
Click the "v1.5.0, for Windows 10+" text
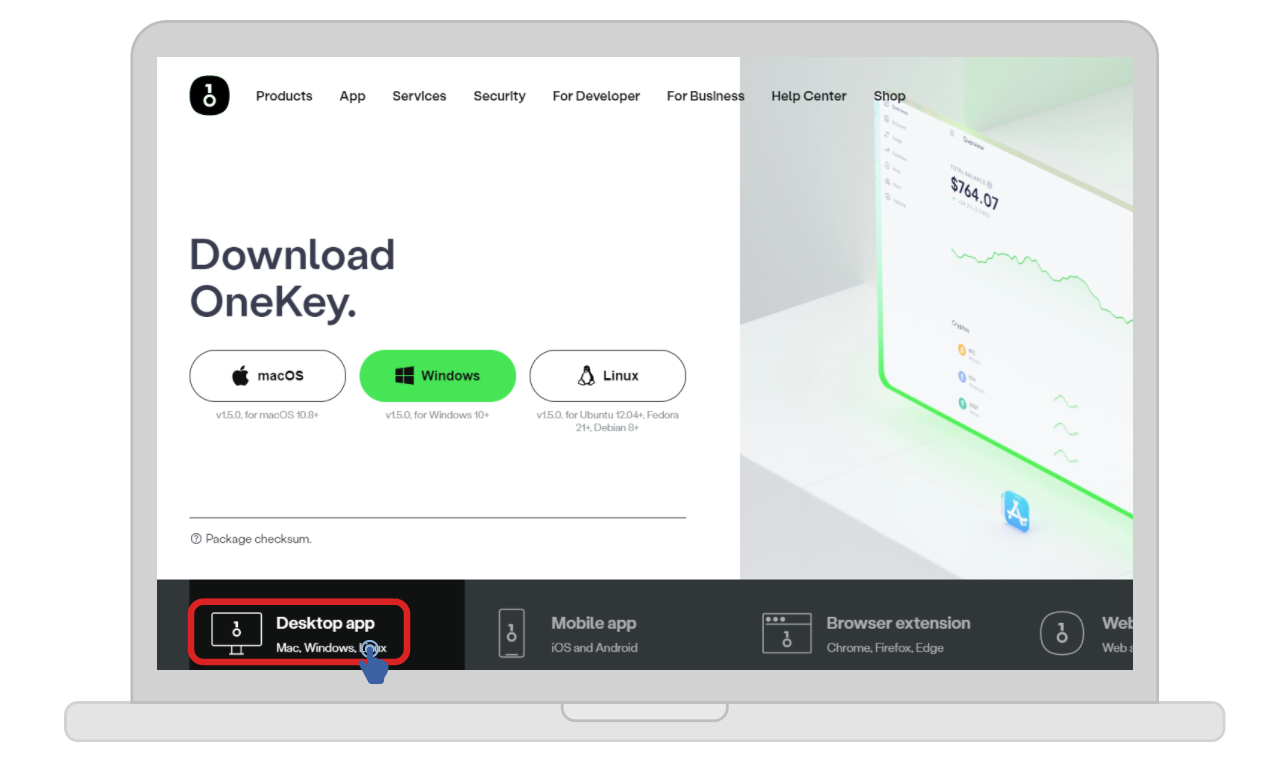pyautogui.click(x=437, y=415)
